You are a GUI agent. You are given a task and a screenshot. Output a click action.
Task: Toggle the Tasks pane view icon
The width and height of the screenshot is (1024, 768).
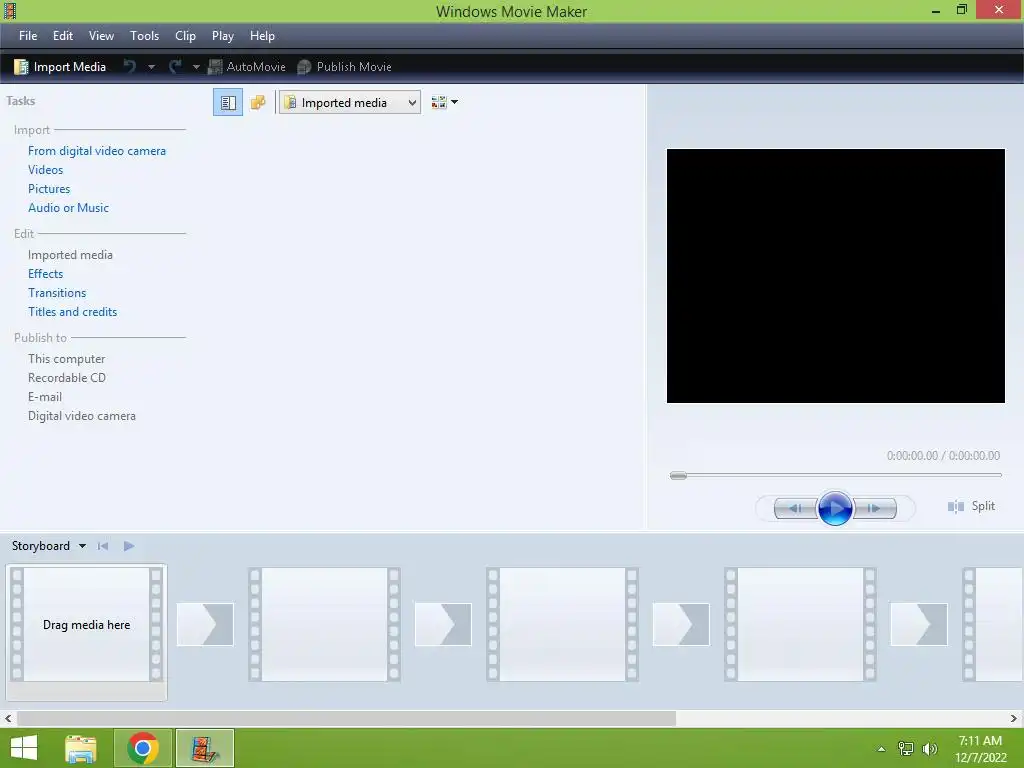point(228,103)
